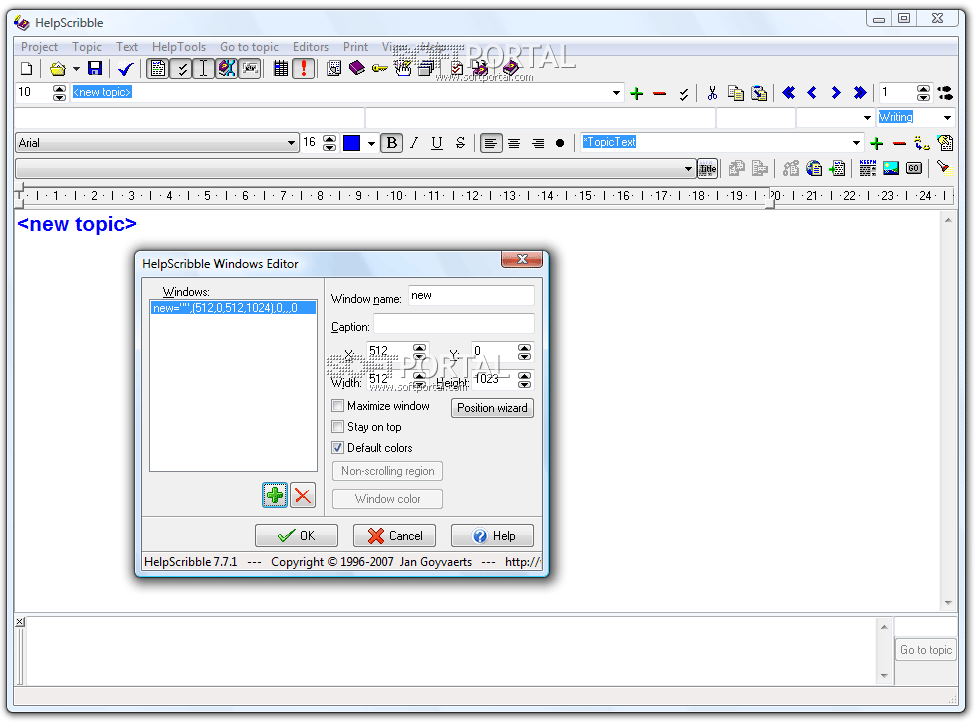Toggle align left paragraph button

(491, 143)
